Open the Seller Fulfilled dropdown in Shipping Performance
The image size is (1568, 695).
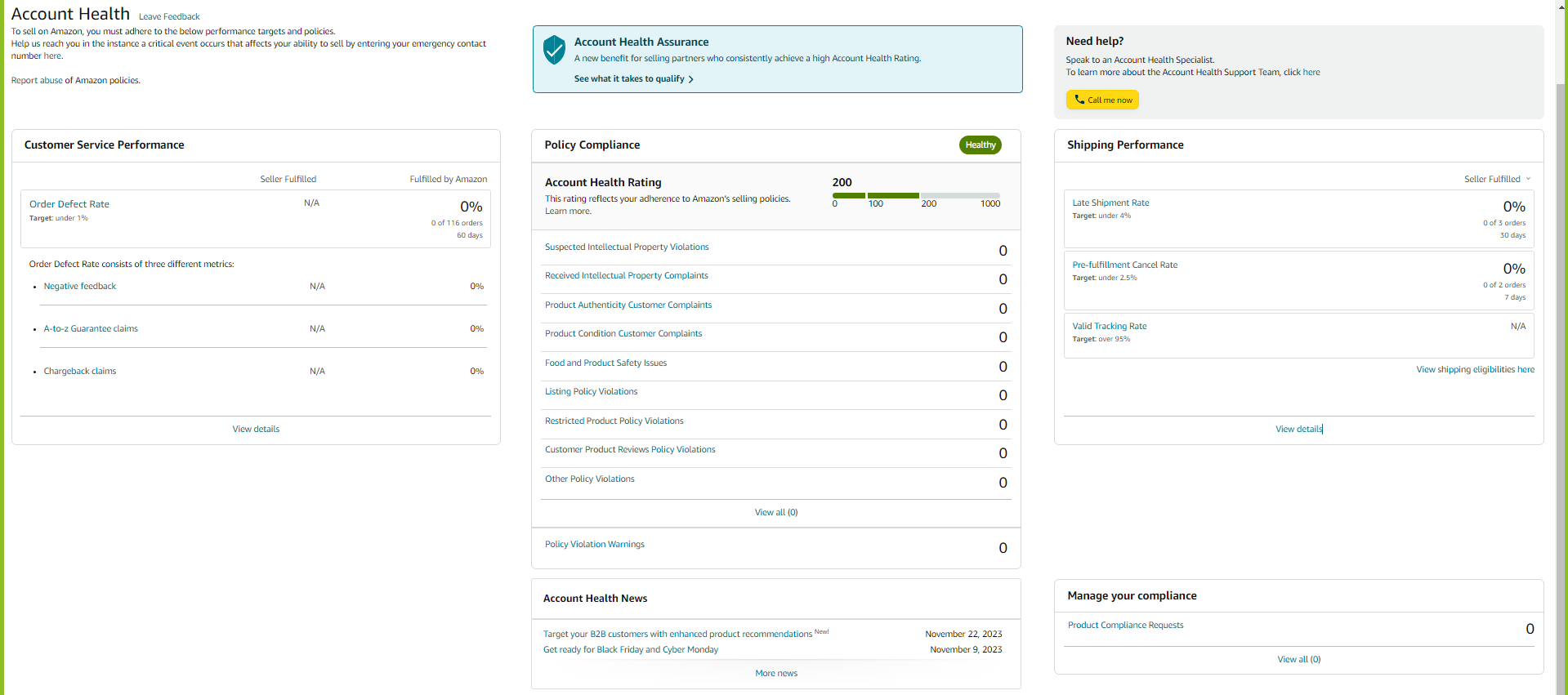tap(1497, 179)
